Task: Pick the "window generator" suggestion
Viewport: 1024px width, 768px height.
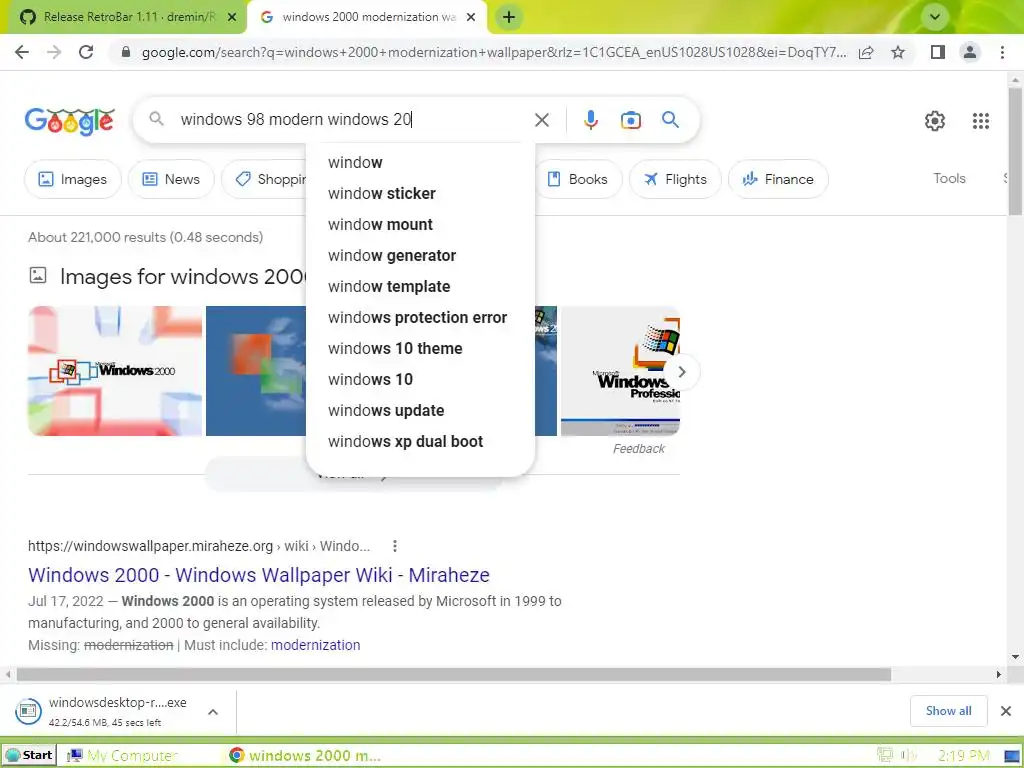Action: [x=420, y=255]
